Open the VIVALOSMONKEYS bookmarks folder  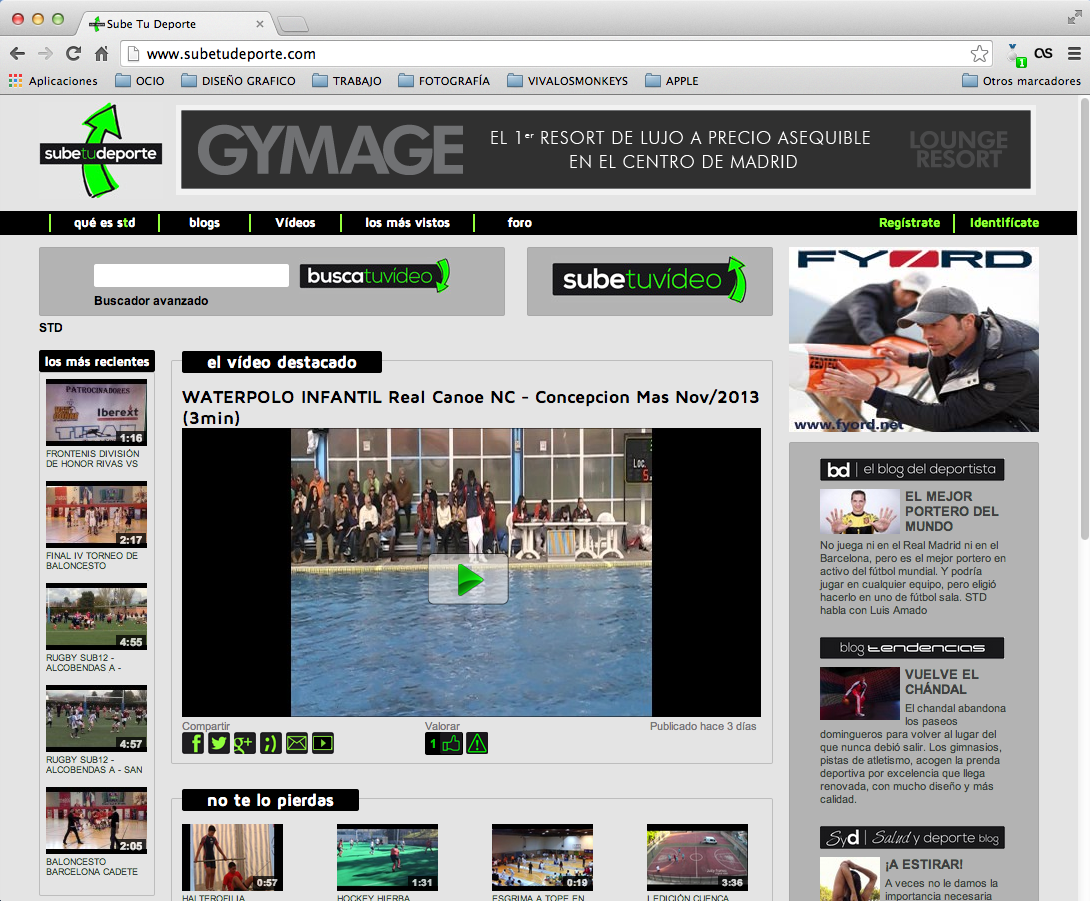click(x=567, y=81)
